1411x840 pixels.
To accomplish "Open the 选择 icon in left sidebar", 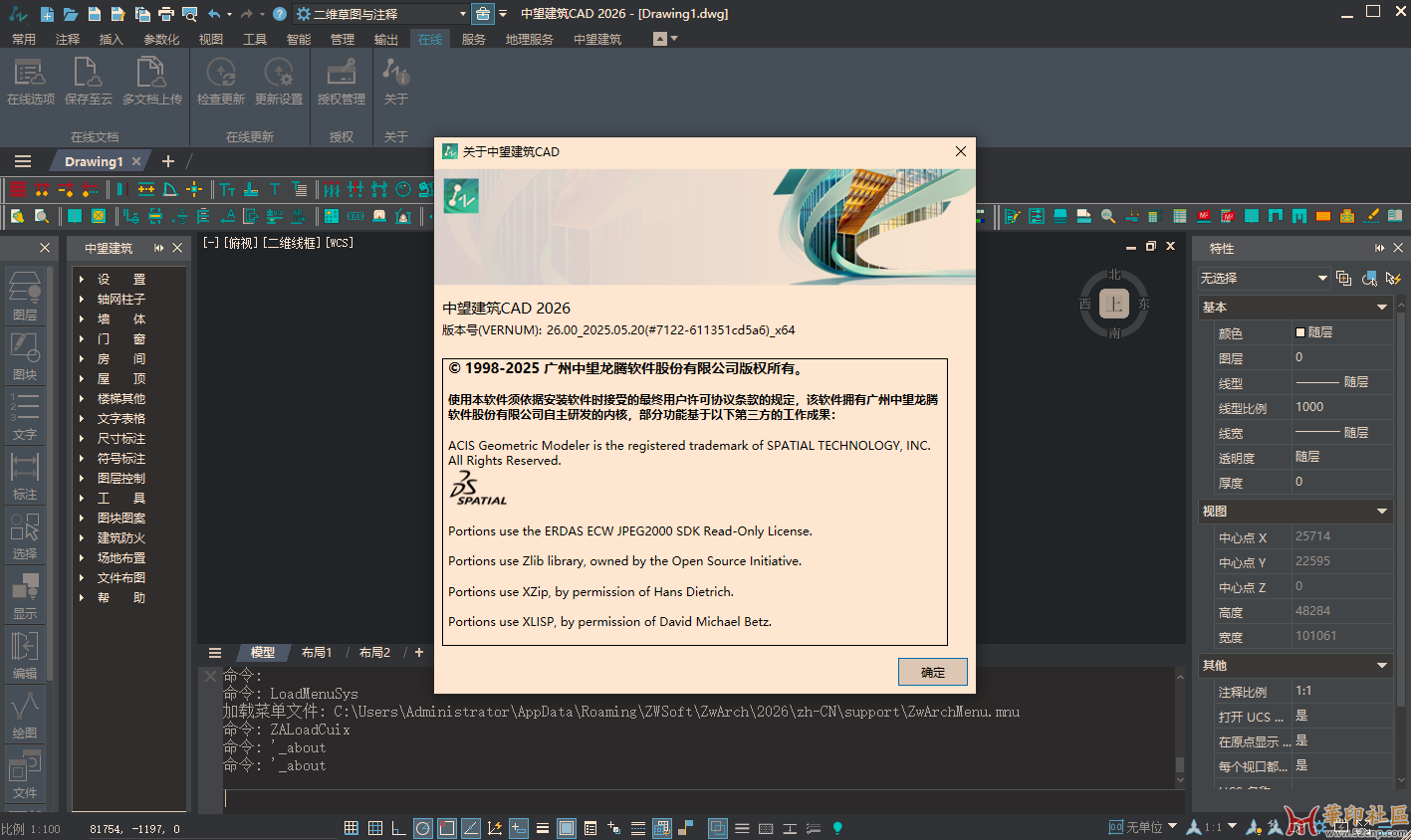I will (x=25, y=535).
